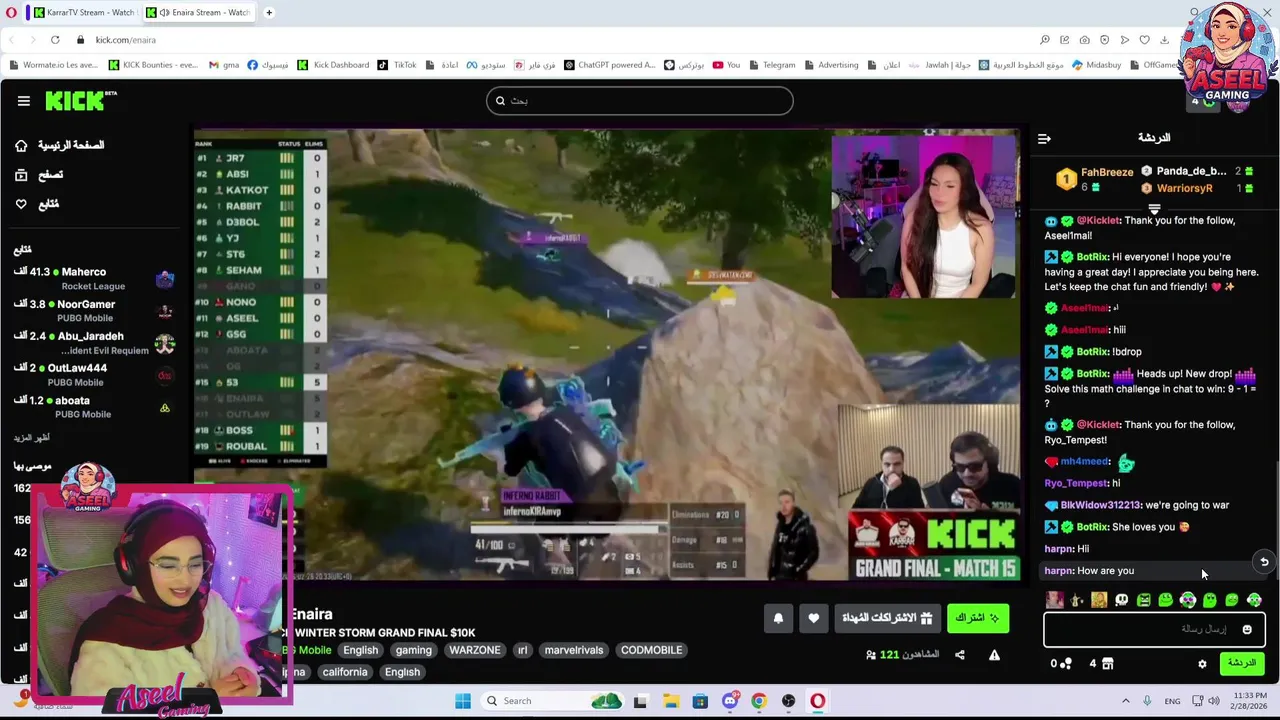Mute the Enaira Stream tab audio icon
1280x720 pixels.
[x=163, y=13]
